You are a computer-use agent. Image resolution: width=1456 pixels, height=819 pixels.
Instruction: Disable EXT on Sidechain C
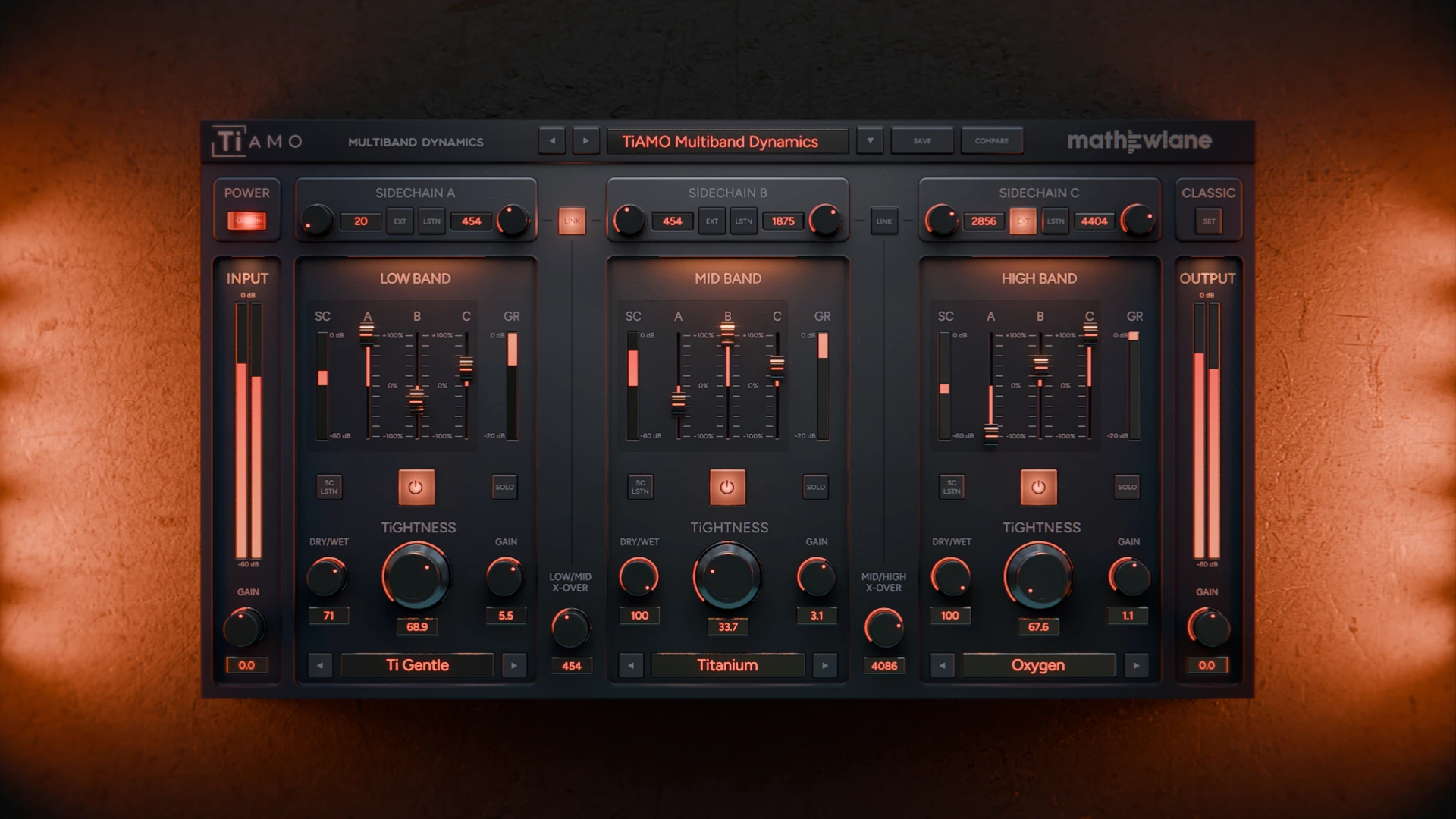(1023, 221)
